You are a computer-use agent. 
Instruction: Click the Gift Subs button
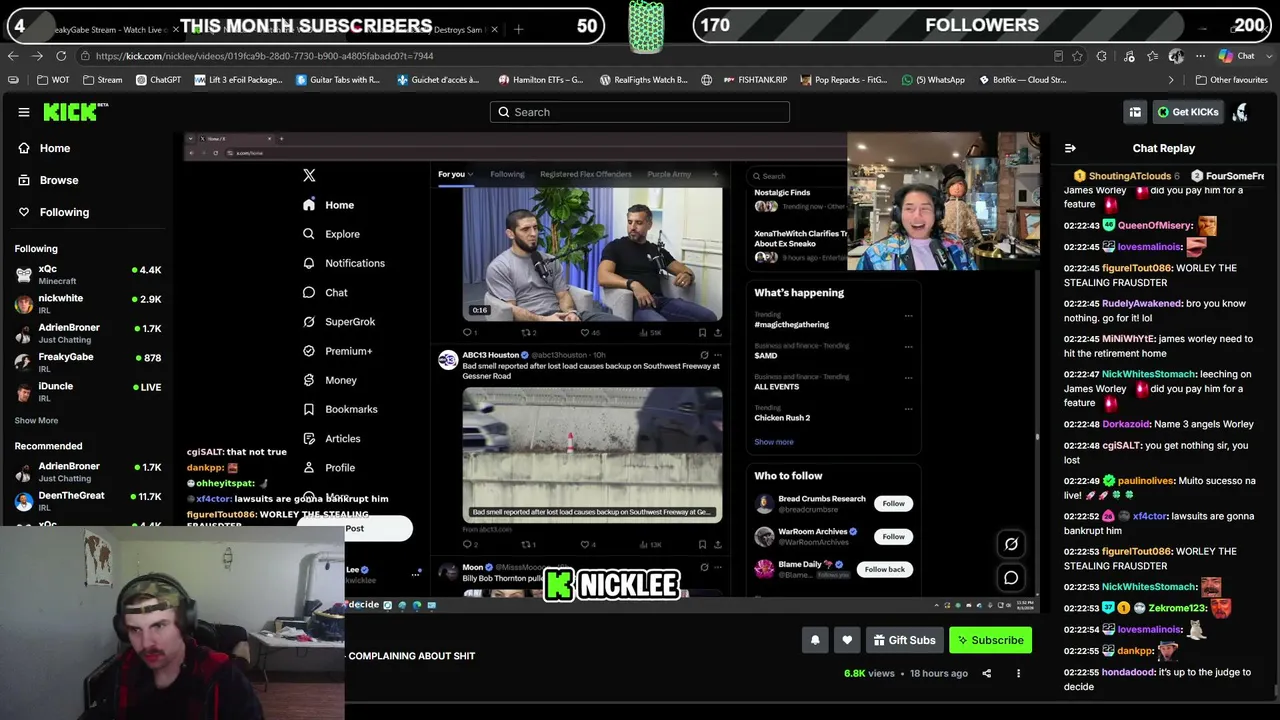point(903,640)
